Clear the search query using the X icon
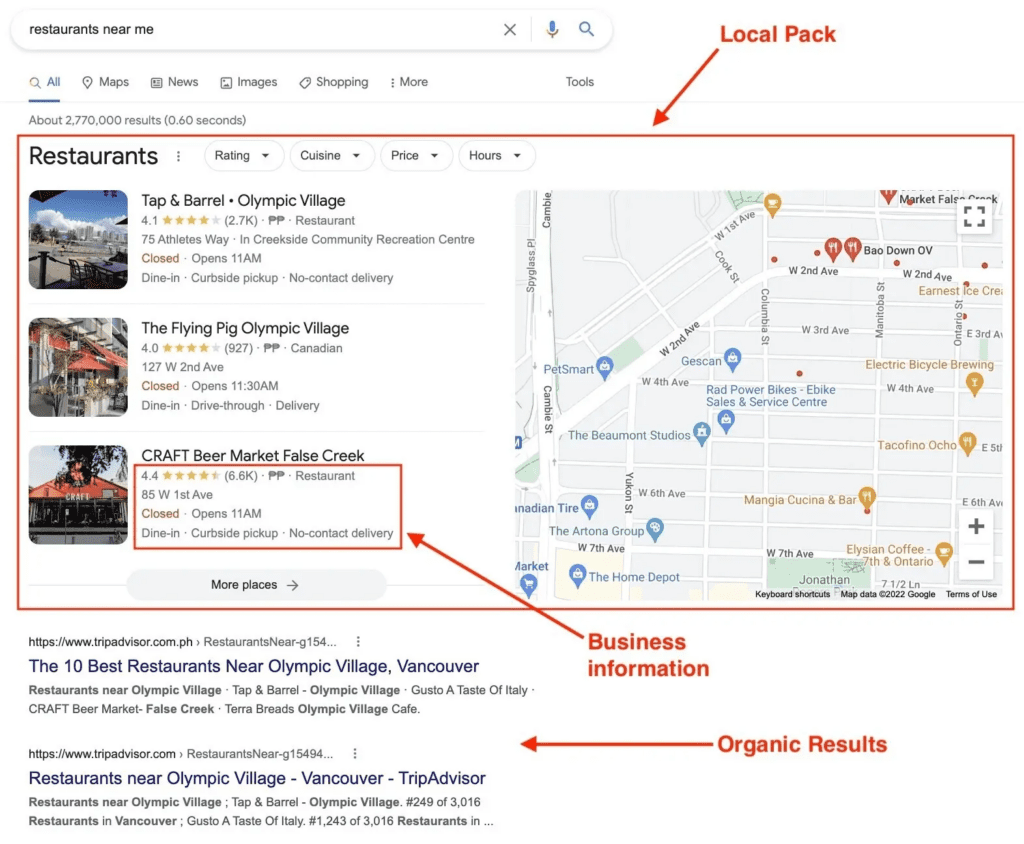 tap(510, 29)
